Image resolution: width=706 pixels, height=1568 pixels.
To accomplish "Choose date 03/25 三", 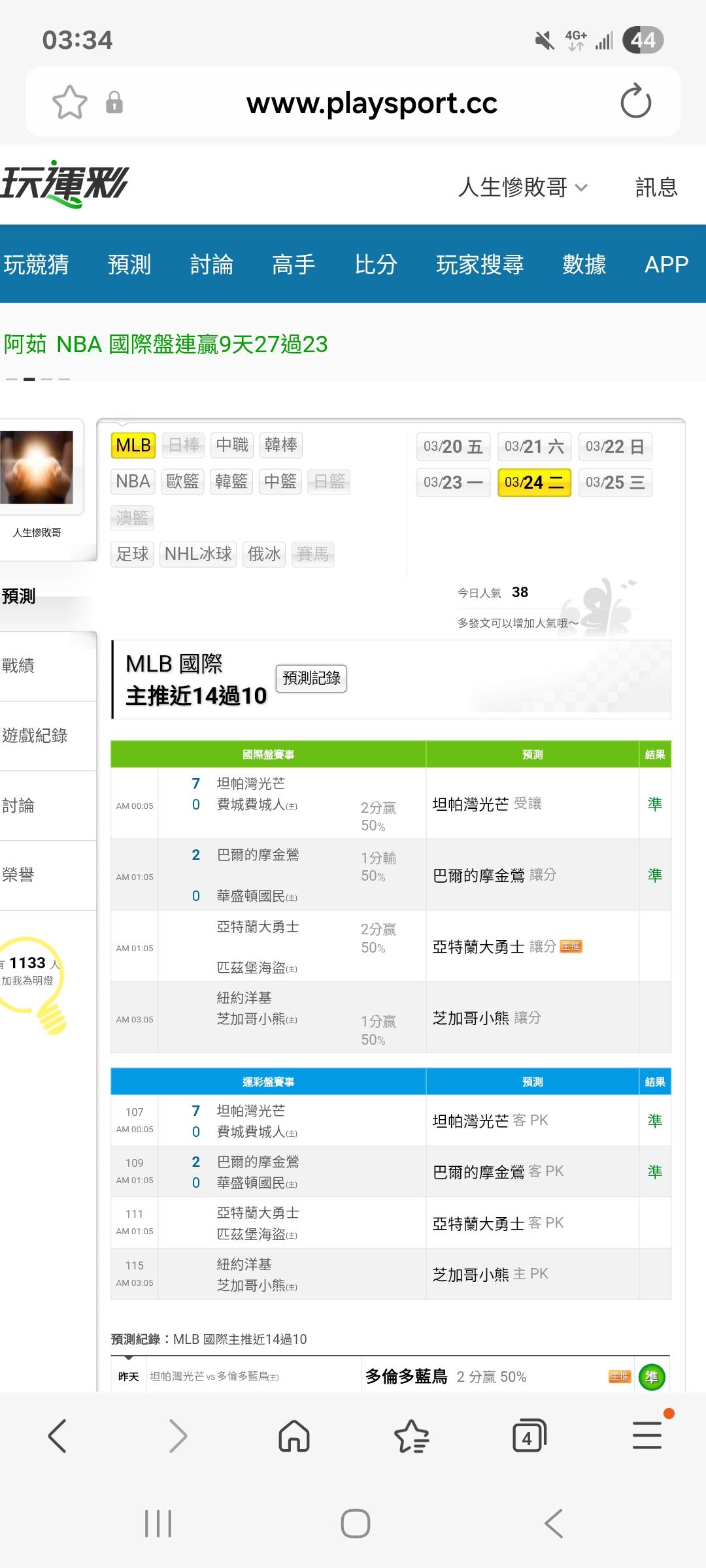I will pos(615,483).
